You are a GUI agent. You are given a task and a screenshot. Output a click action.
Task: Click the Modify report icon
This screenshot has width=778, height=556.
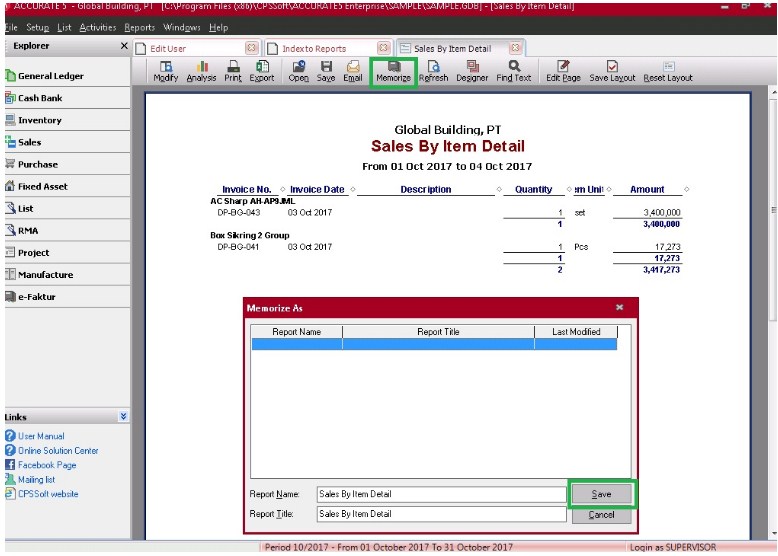165,71
